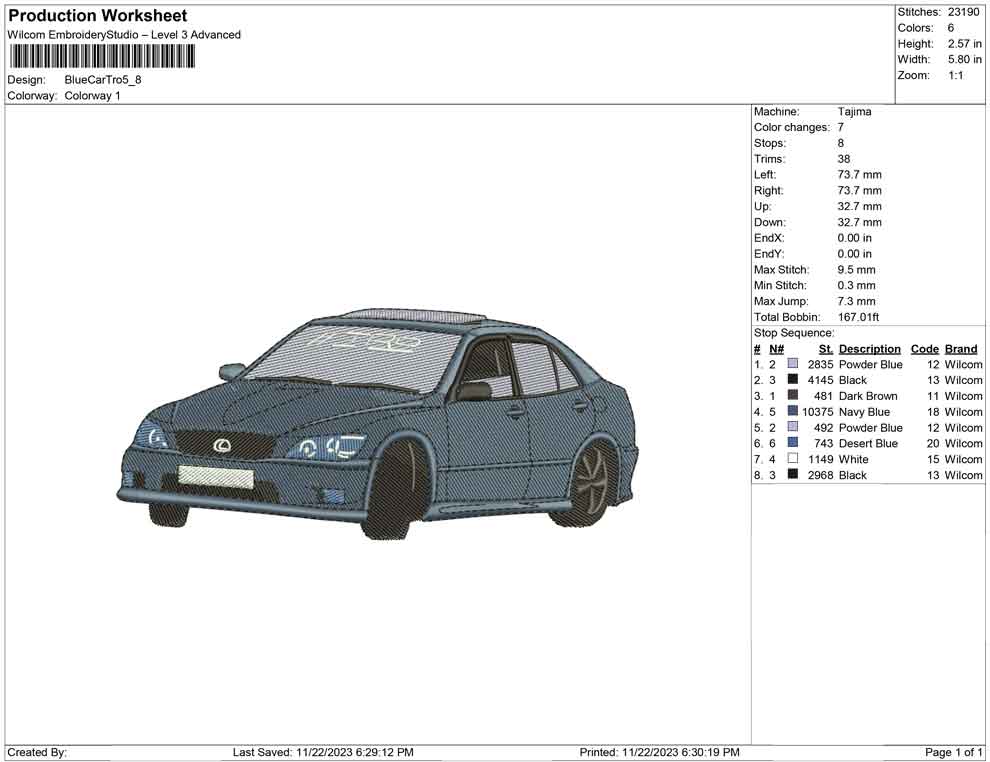Click stitch count '10375' for Navy Blue
This screenshot has height=762, width=990.
[818, 412]
